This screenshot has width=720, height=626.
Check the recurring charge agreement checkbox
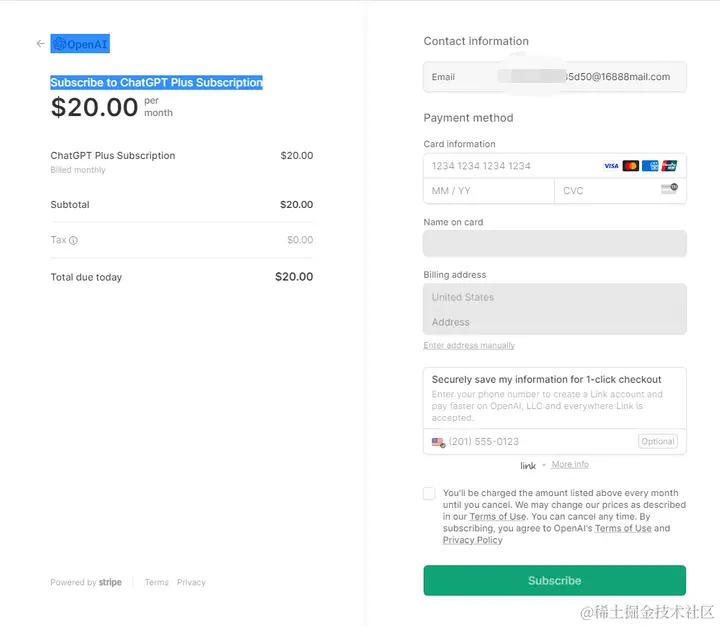pyautogui.click(x=429, y=494)
